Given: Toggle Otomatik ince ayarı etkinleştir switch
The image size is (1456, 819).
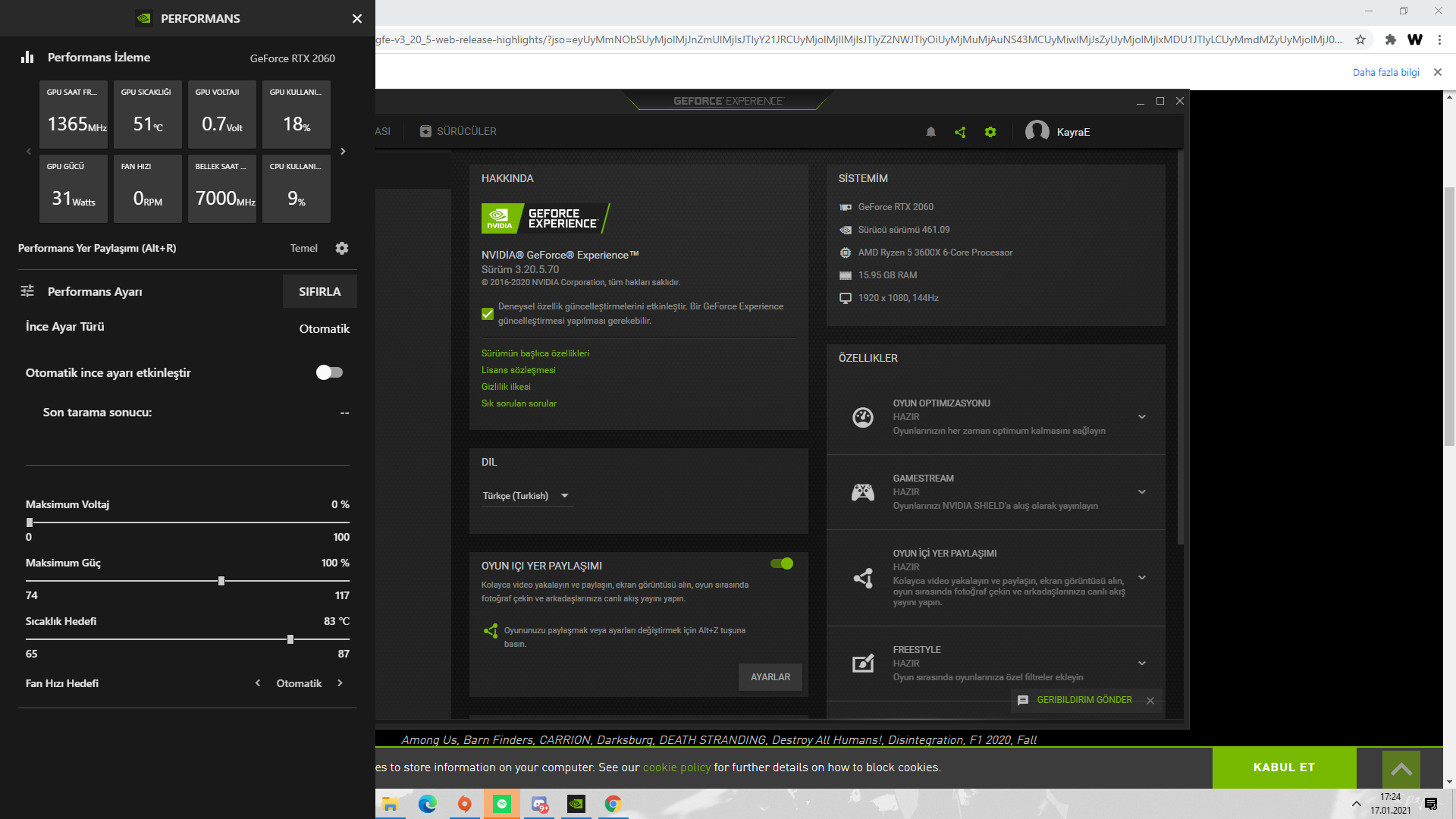Looking at the screenshot, I should [x=329, y=372].
